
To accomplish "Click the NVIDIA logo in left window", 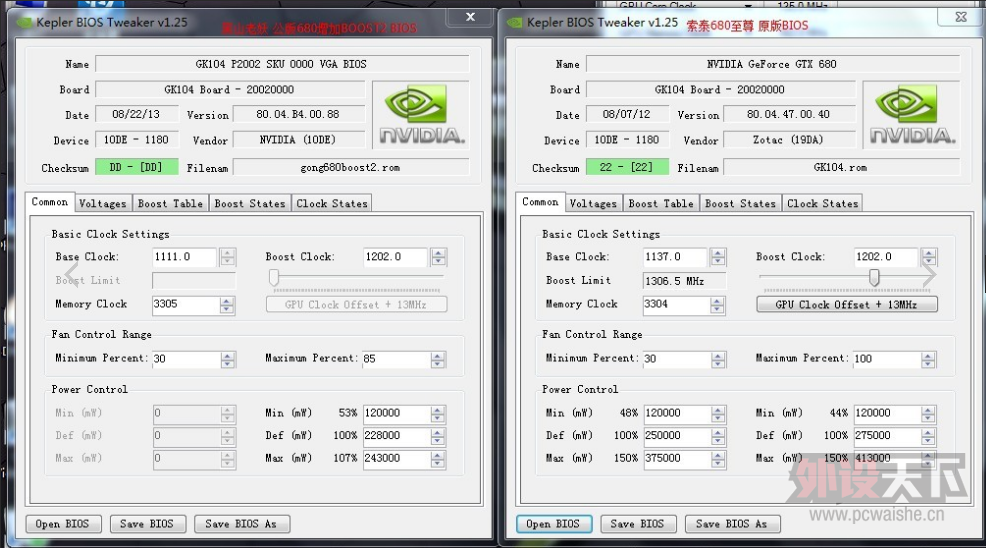I will pyautogui.click(x=421, y=115).
